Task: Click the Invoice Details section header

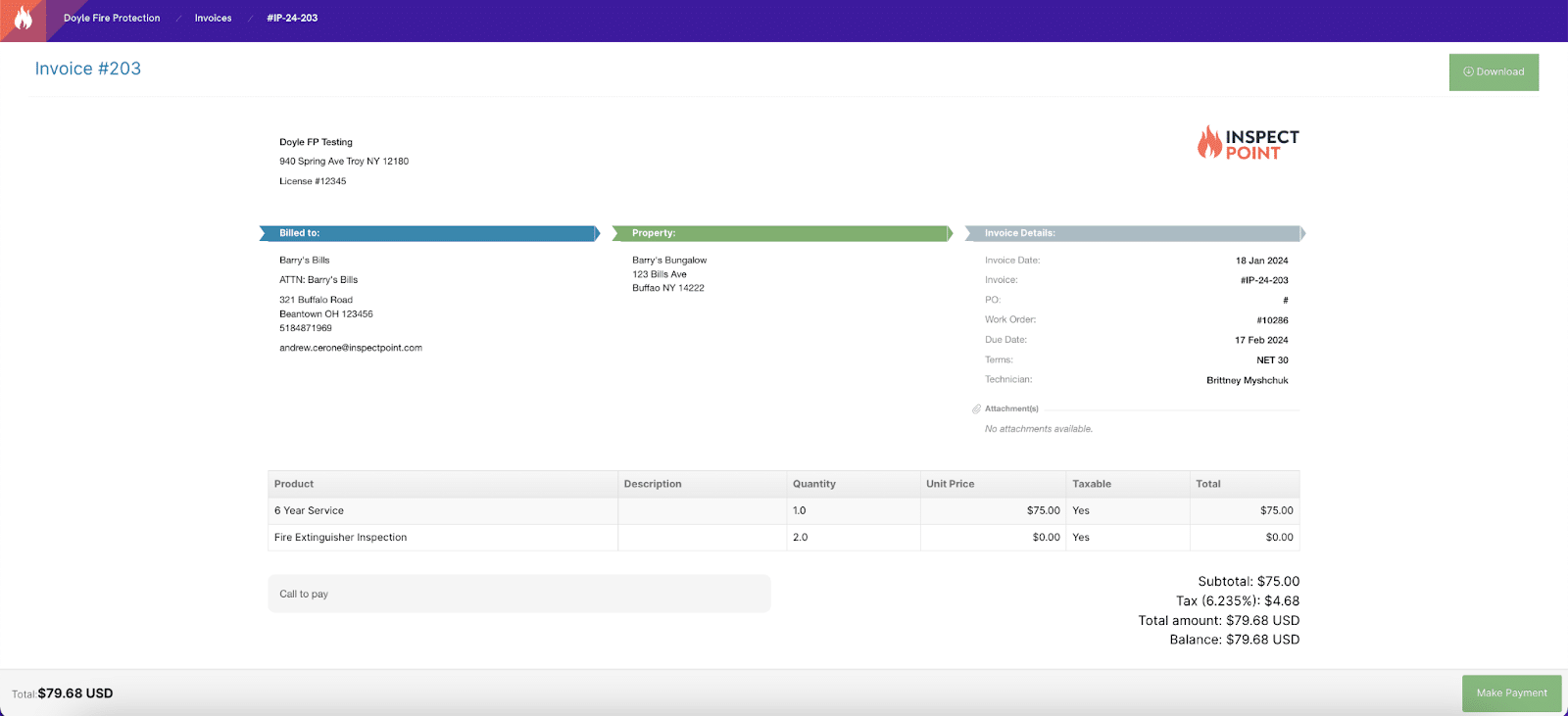Action: coord(1135,233)
